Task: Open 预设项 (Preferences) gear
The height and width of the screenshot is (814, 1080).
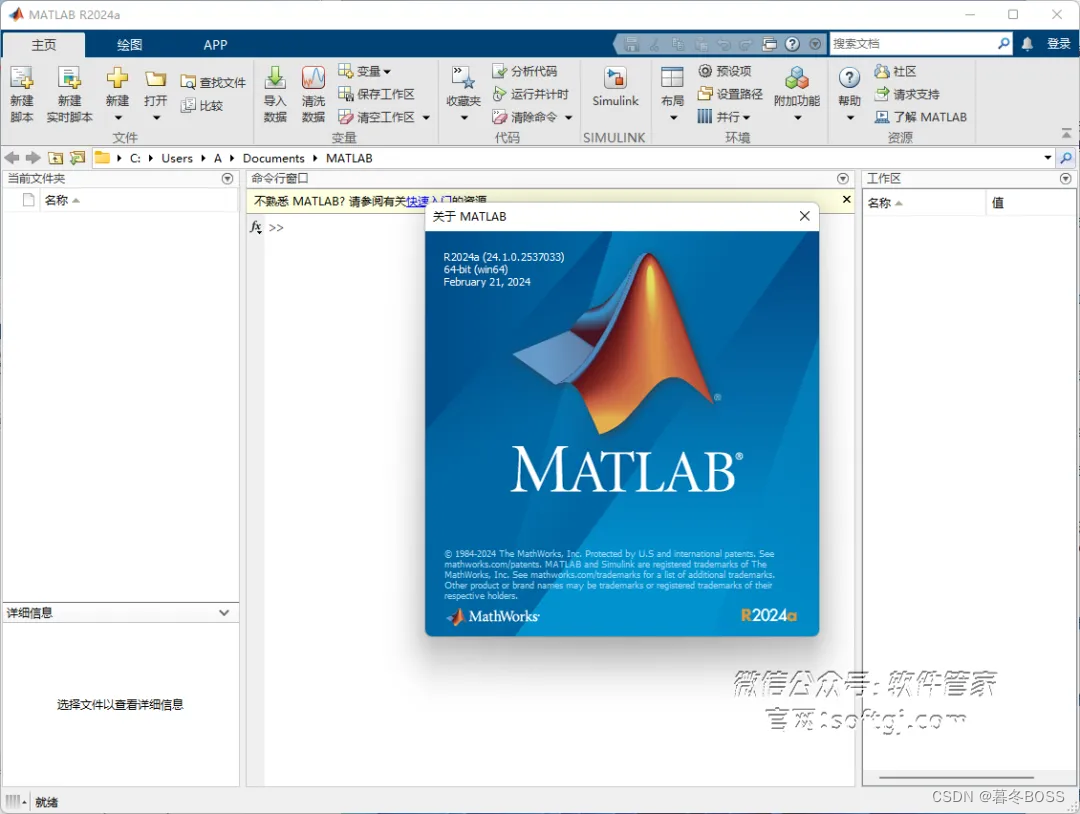Action: click(725, 71)
